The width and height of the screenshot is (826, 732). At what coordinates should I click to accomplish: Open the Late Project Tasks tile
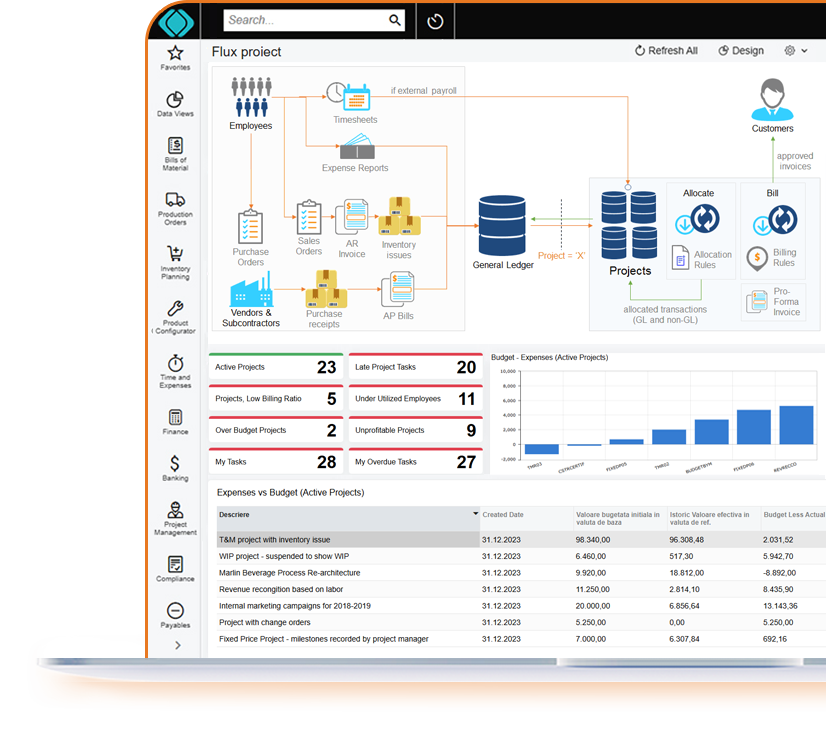[414, 368]
